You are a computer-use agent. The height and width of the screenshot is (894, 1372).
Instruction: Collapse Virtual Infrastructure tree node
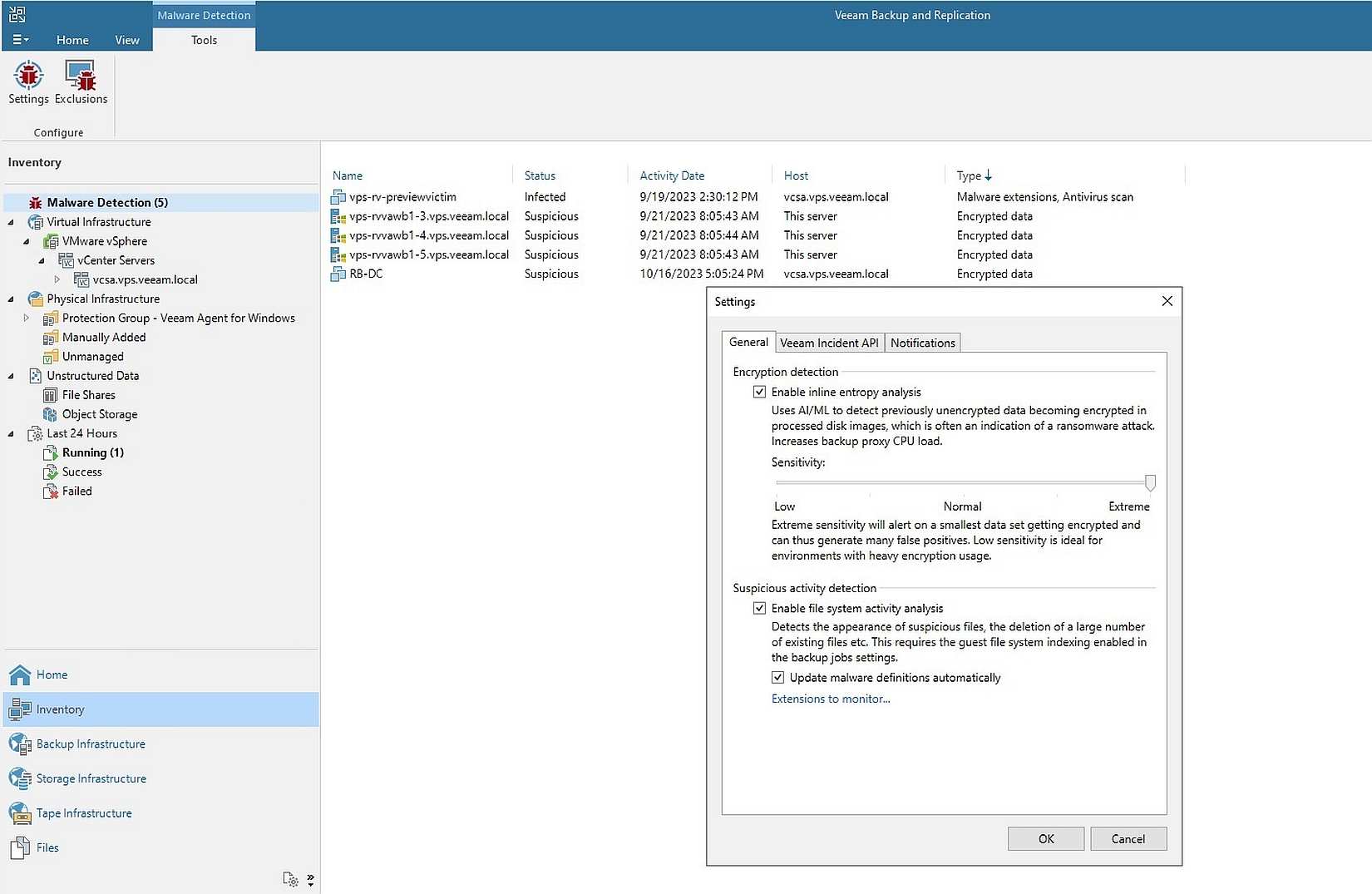11,222
